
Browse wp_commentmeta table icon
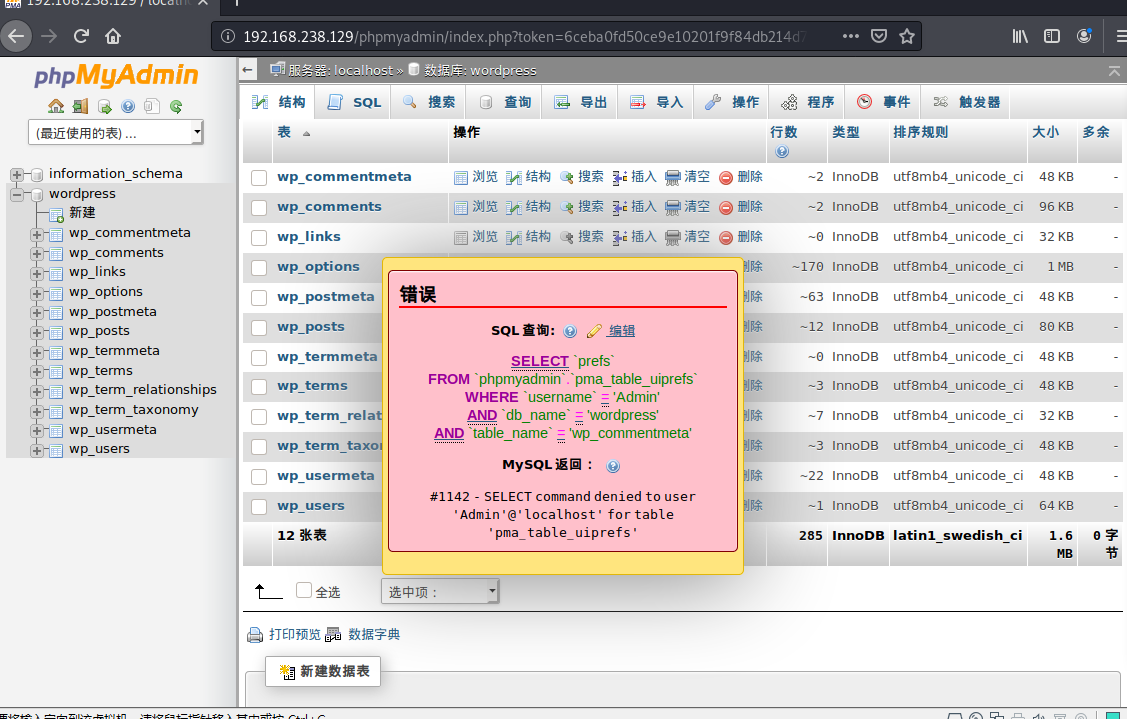pos(461,178)
